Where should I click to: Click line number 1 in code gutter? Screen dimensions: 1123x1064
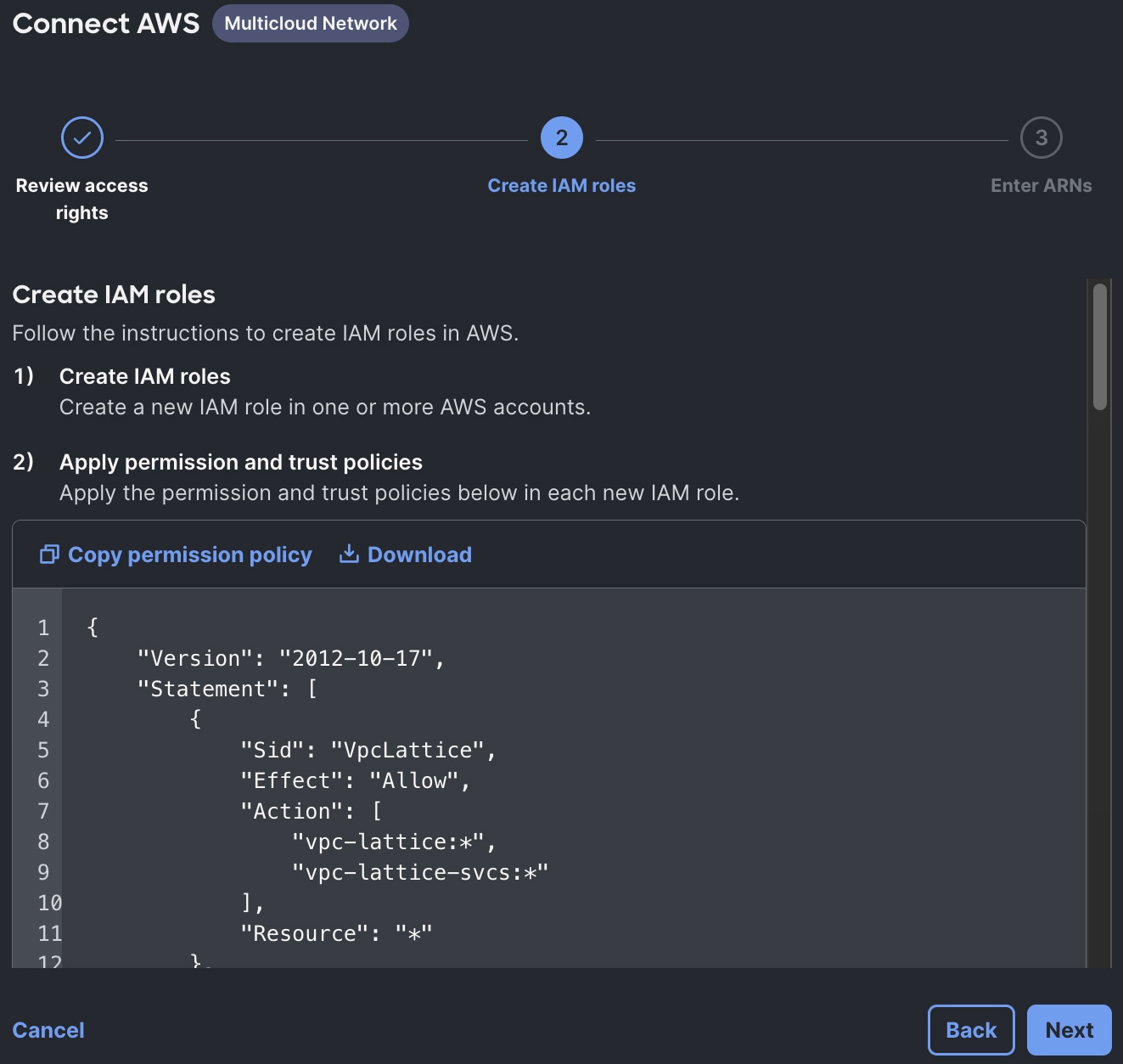coord(43,628)
